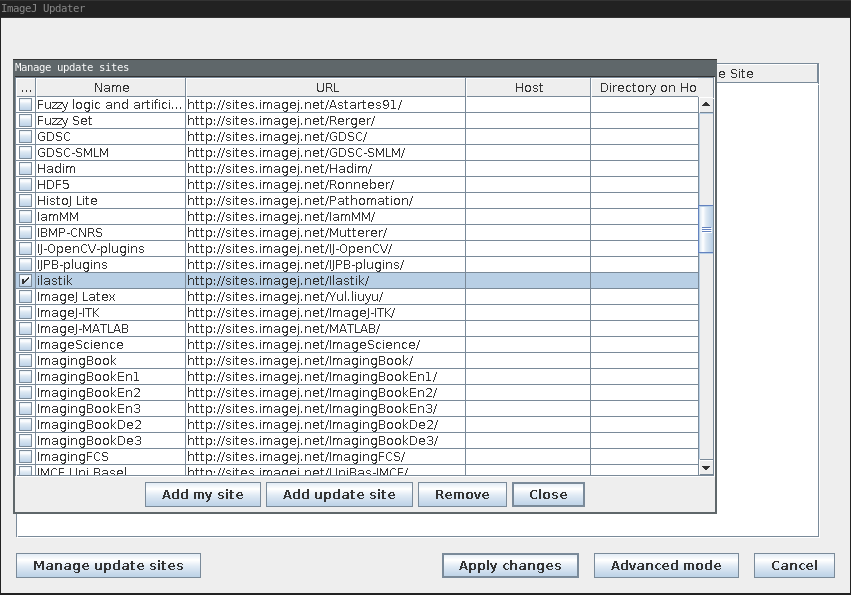
Task: Click the vertical scrollbar thumb handle
Action: [706, 230]
